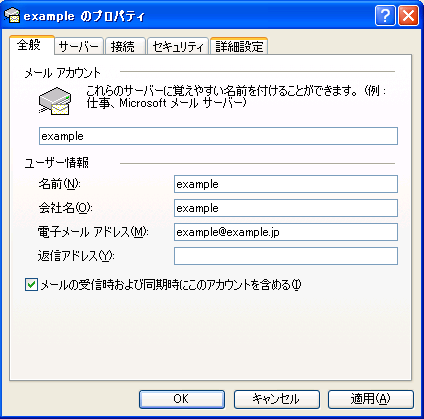The width and height of the screenshot is (424, 419).
Task: Go to the セキュリティ tab
Action: click(x=178, y=46)
